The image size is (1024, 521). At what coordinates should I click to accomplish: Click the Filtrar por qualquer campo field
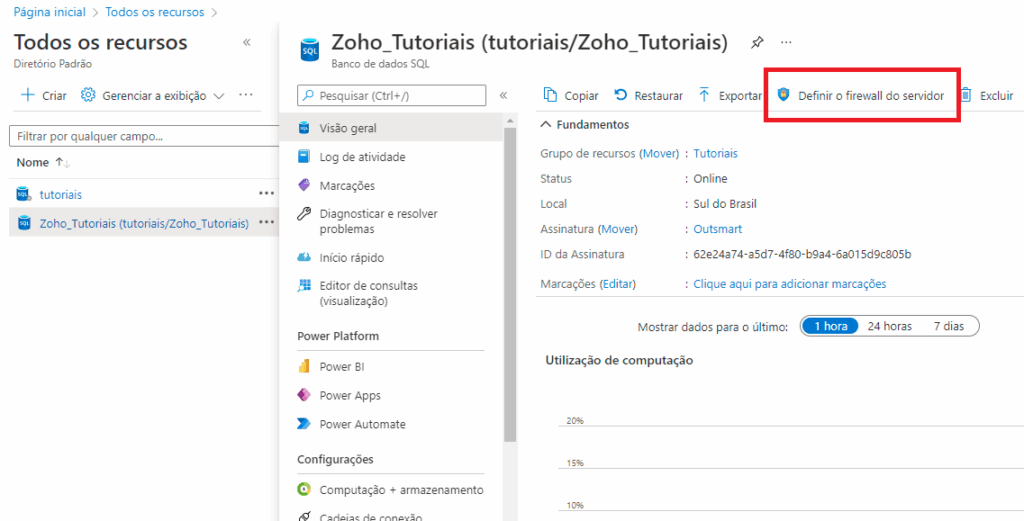coord(144,136)
